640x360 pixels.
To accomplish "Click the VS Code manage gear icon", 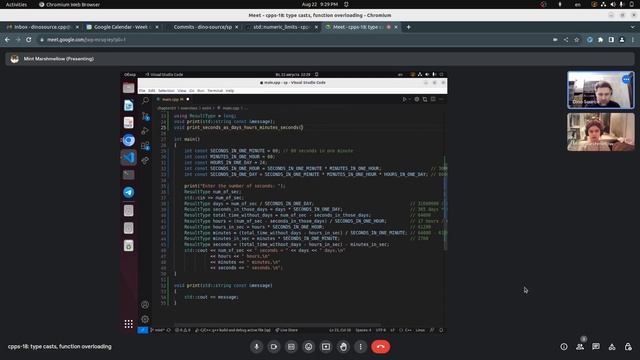I will (x=145, y=319).
